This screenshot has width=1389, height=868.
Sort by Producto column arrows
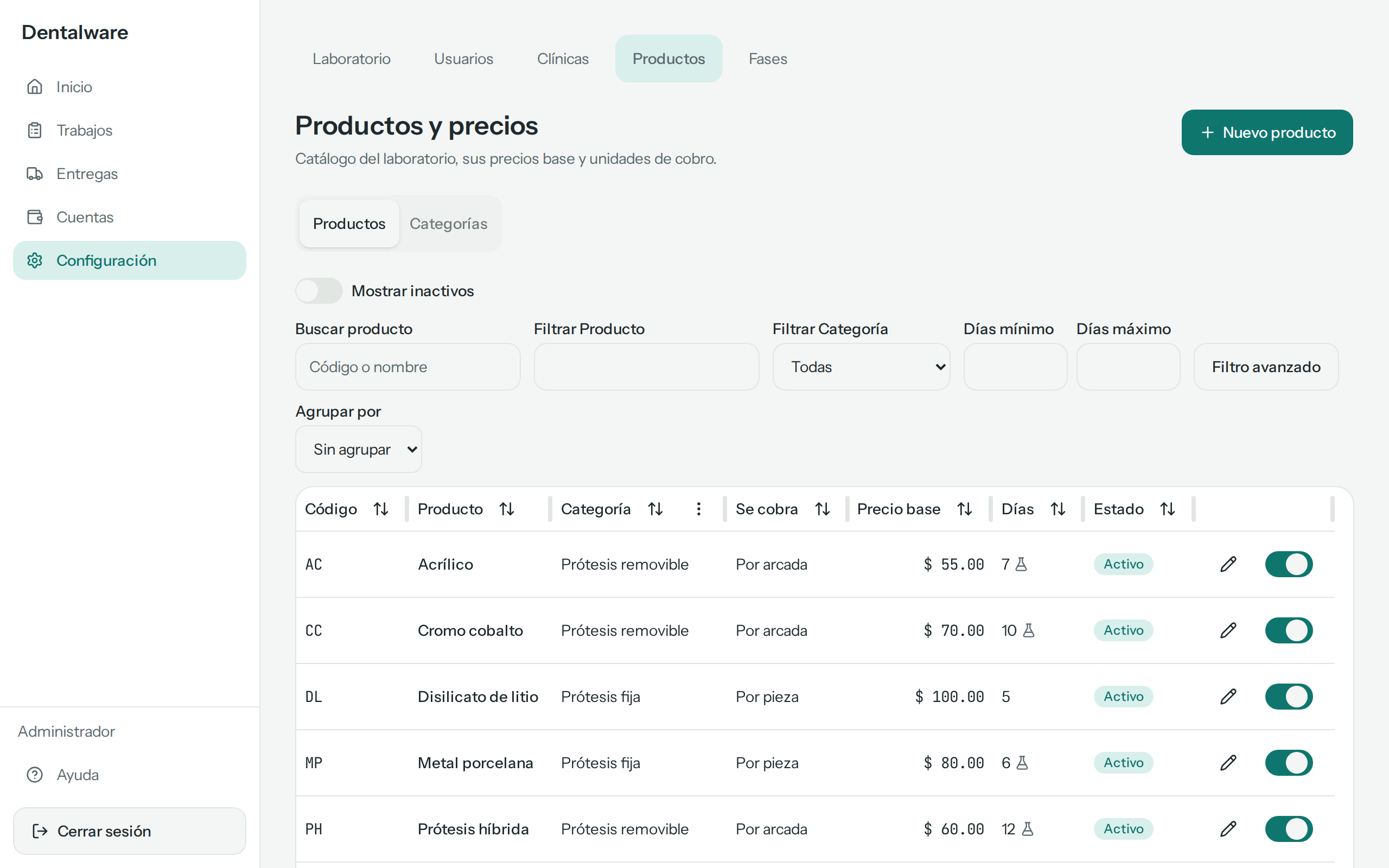tap(506, 509)
